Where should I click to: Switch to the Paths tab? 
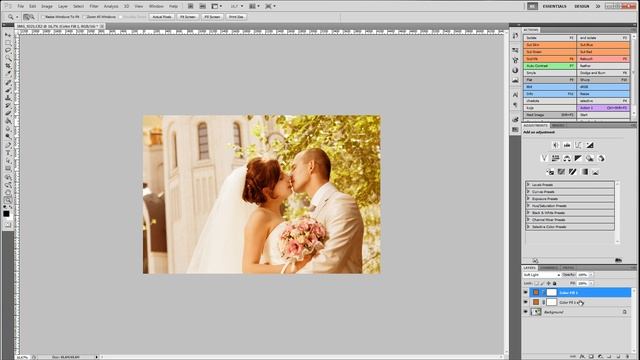(568, 268)
